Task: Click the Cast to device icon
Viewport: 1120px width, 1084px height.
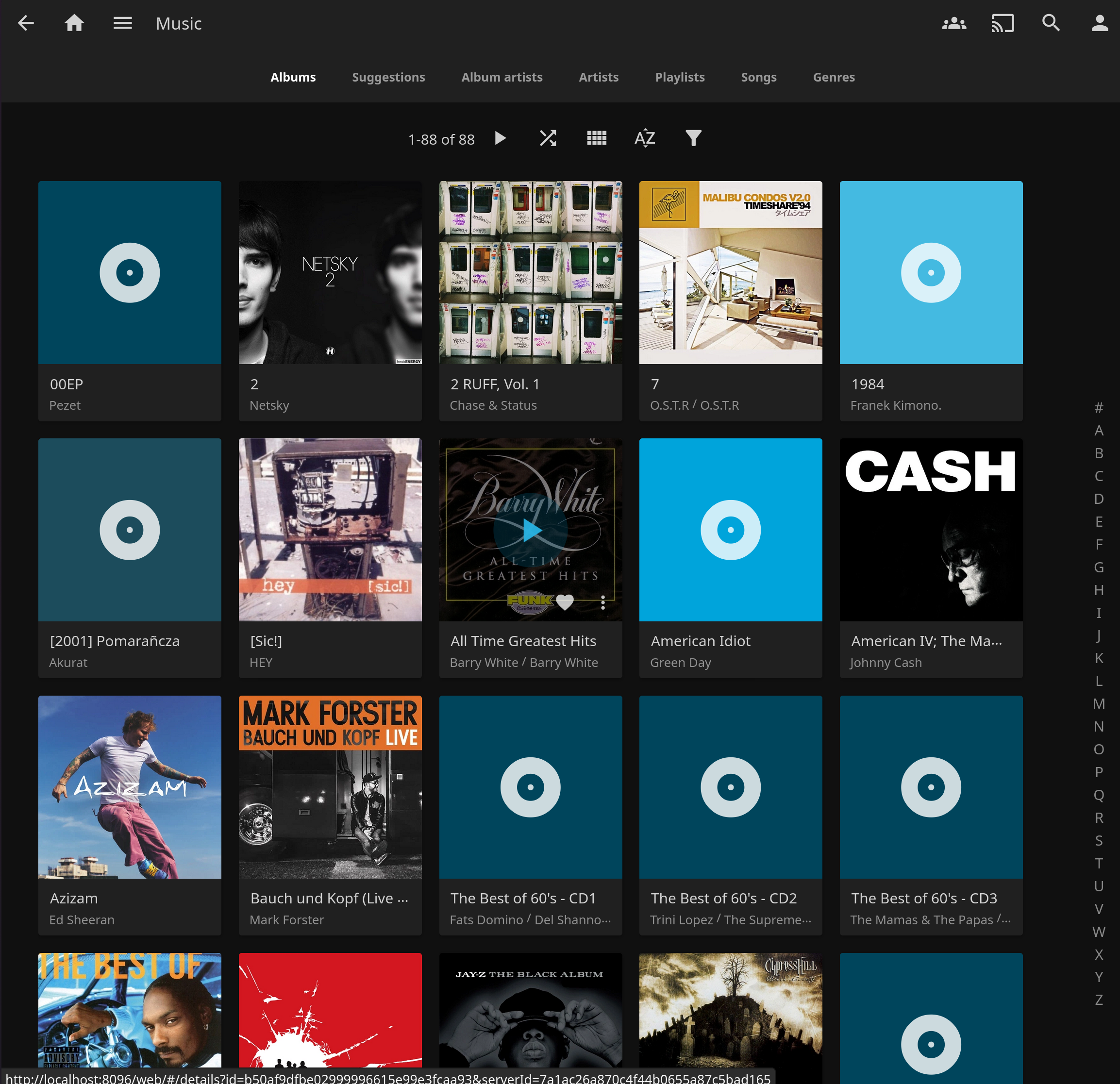Action: (x=1003, y=23)
